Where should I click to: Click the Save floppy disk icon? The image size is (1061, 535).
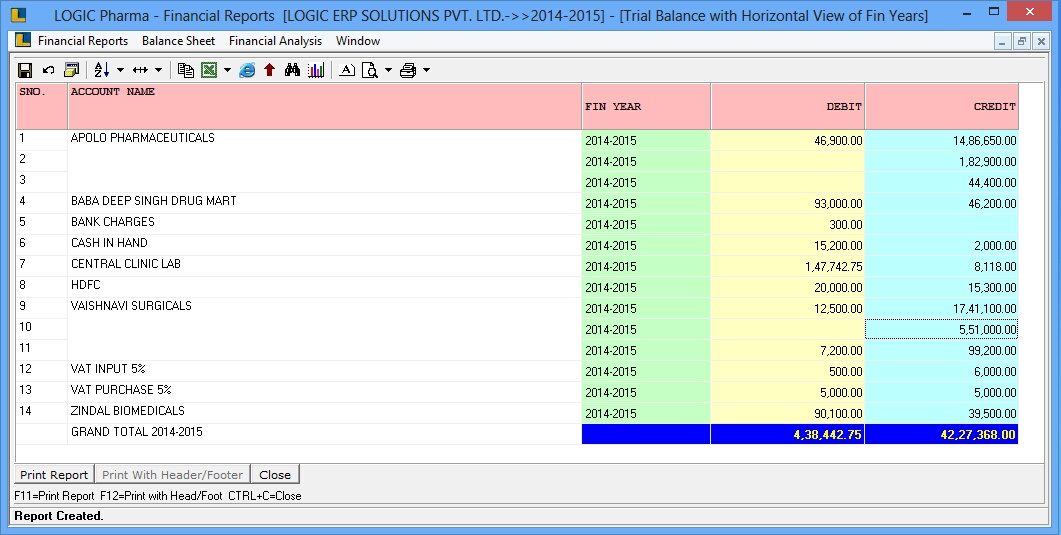(x=25, y=70)
